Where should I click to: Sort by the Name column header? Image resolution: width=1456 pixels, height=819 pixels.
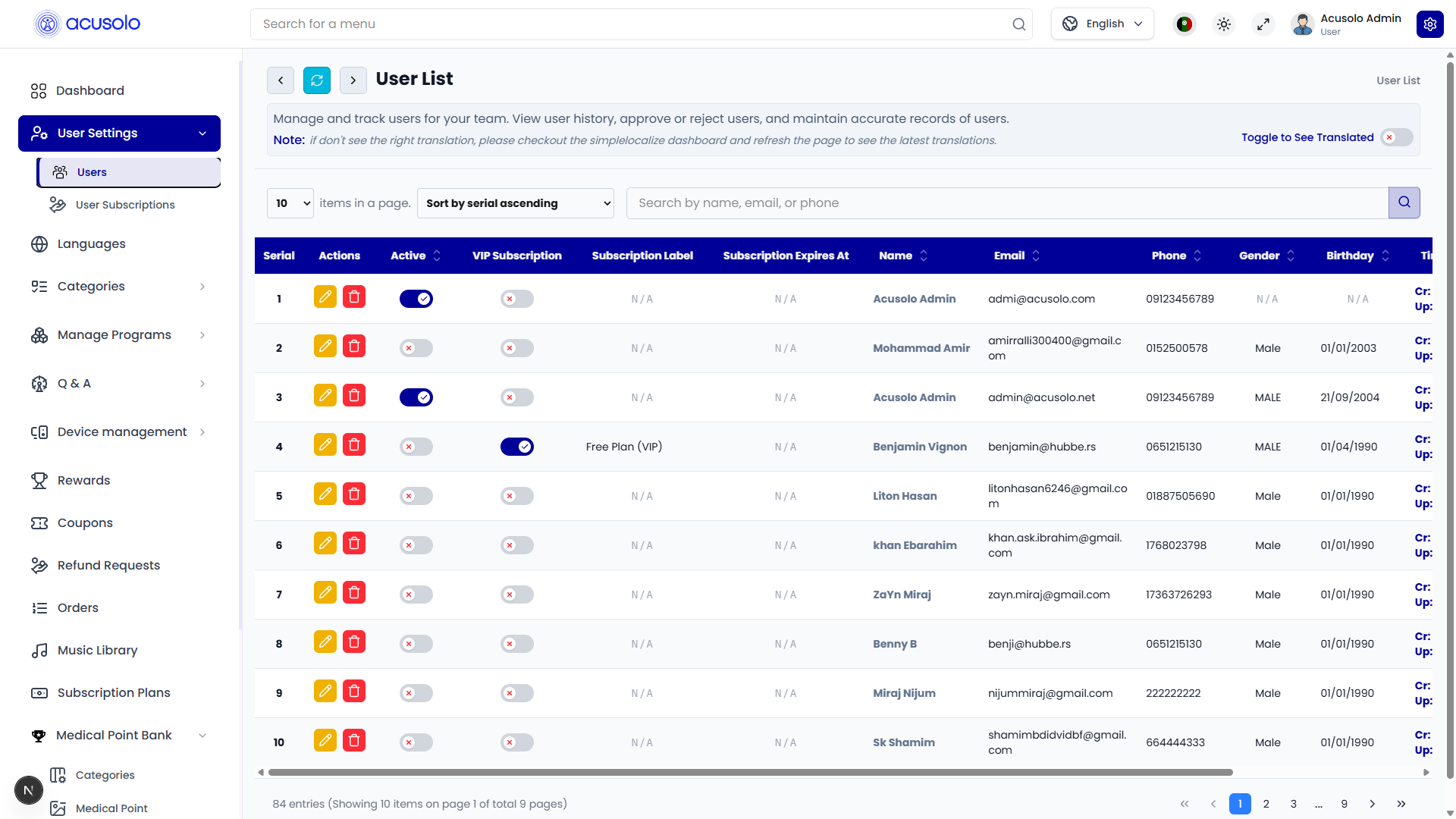[903, 256]
